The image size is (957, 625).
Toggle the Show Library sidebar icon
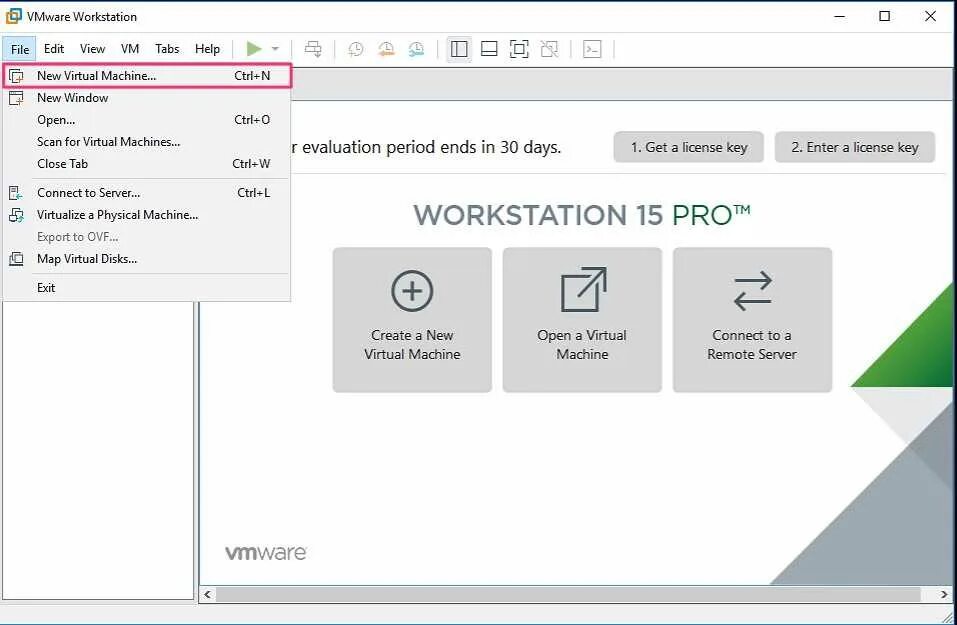click(459, 49)
